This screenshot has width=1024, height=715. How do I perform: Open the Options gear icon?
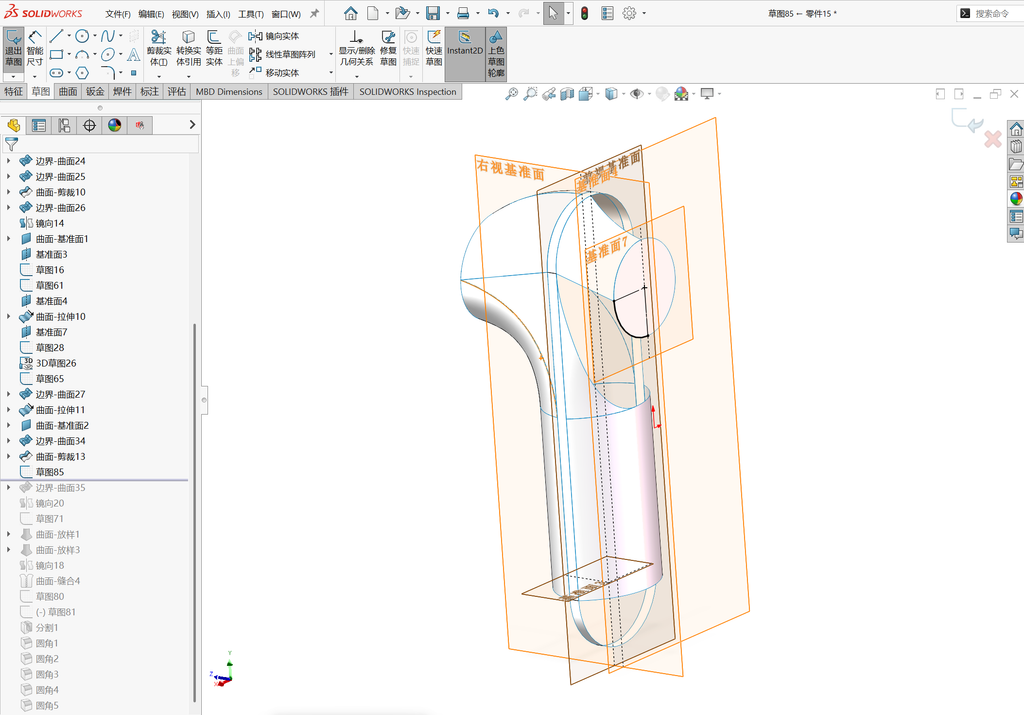(629, 13)
